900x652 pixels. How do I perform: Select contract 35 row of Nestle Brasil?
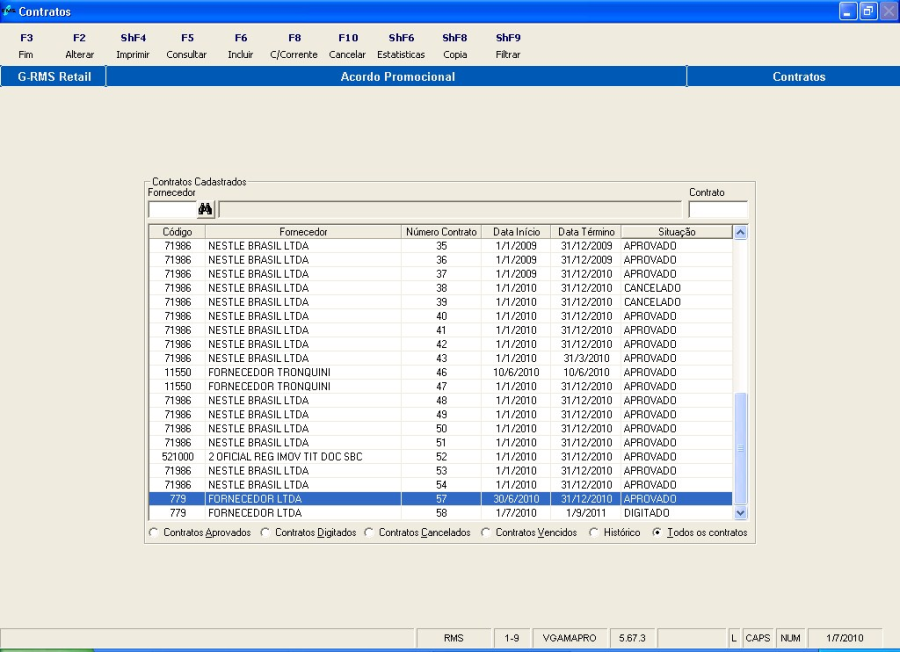440,246
